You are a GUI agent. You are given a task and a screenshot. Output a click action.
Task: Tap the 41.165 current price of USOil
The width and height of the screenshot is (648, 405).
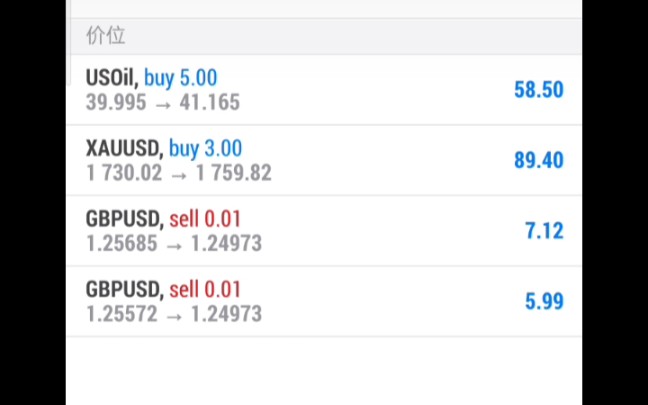tap(210, 102)
